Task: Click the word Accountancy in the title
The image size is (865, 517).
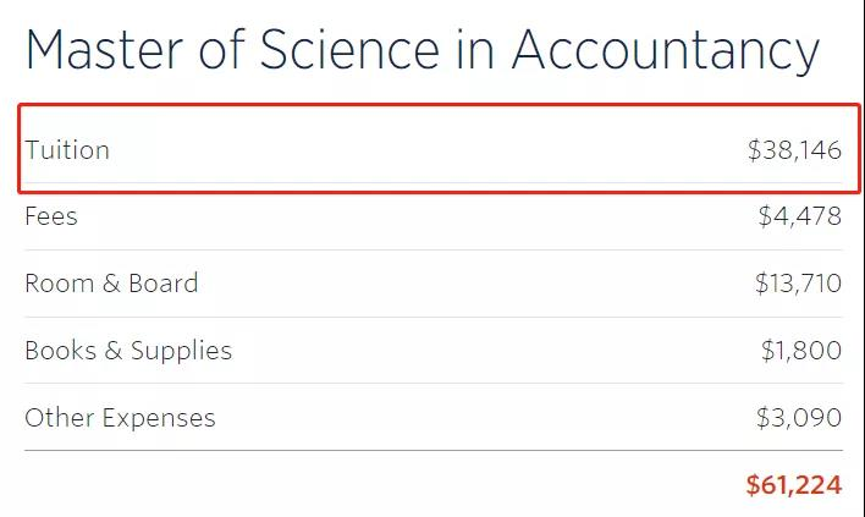Action: (x=666, y=51)
